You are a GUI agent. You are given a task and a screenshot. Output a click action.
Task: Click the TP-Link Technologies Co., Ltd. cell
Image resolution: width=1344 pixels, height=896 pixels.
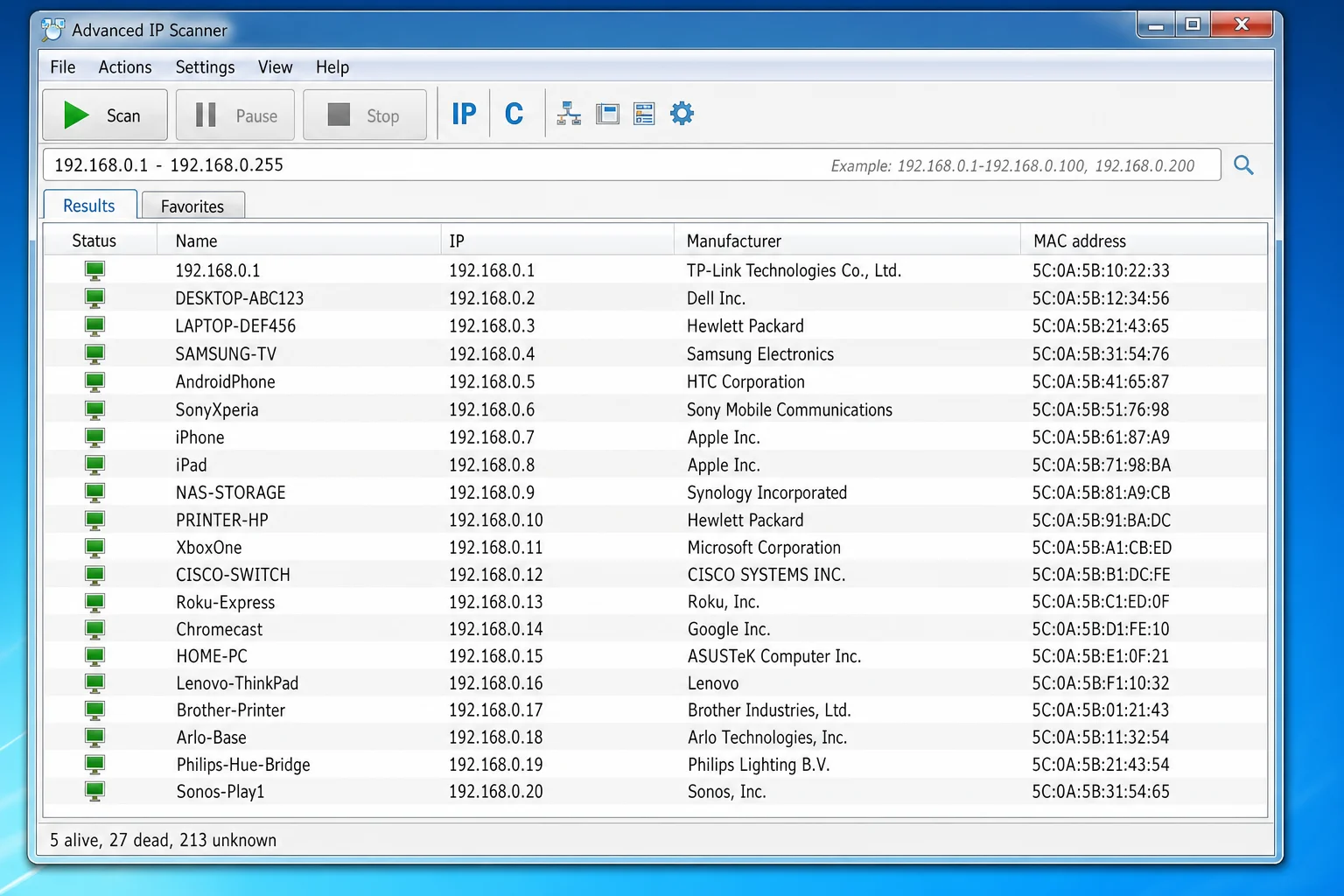(794, 270)
